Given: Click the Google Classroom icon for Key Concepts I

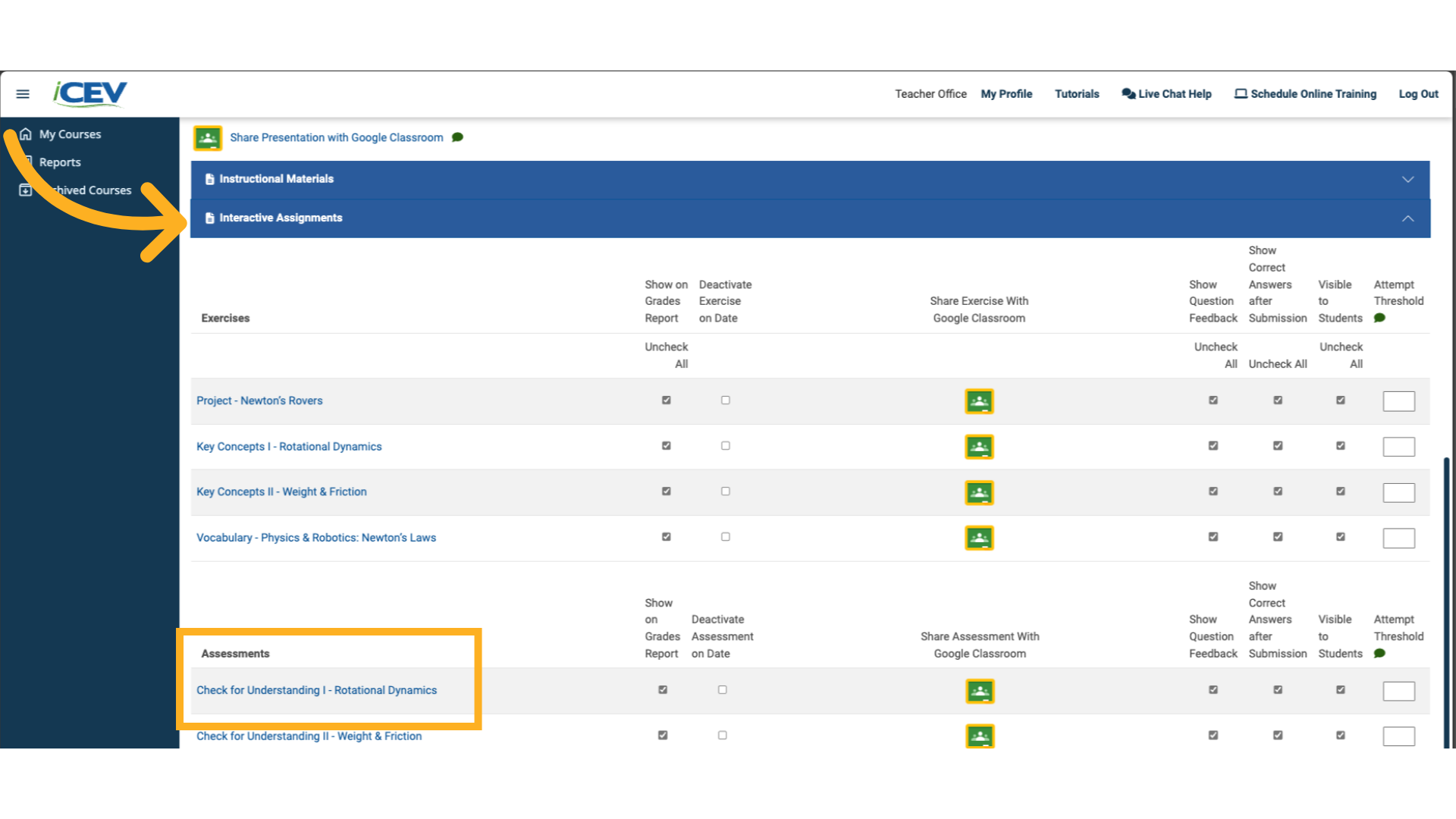Looking at the screenshot, I should pos(979,447).
